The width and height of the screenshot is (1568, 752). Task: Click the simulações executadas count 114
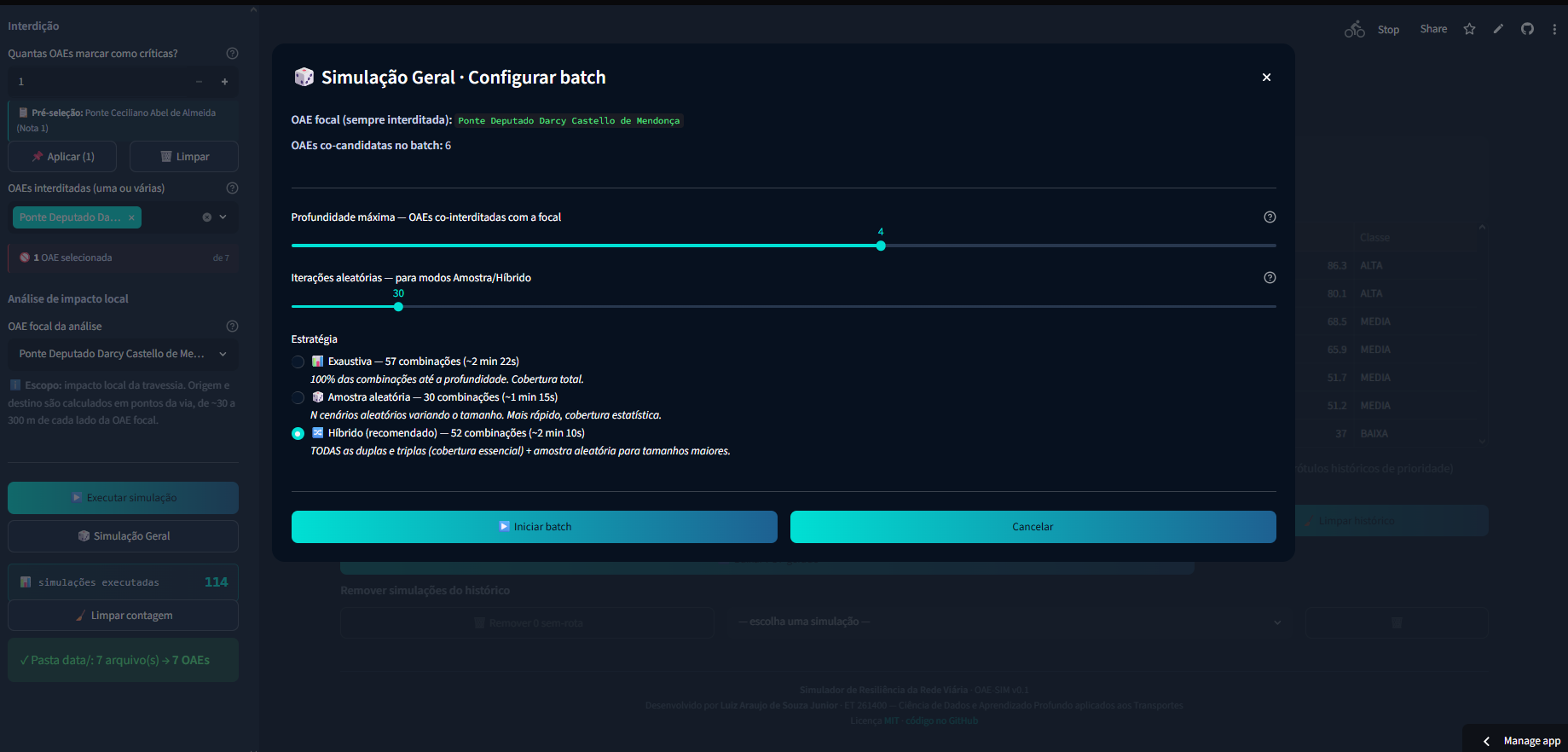pos(216,582)
